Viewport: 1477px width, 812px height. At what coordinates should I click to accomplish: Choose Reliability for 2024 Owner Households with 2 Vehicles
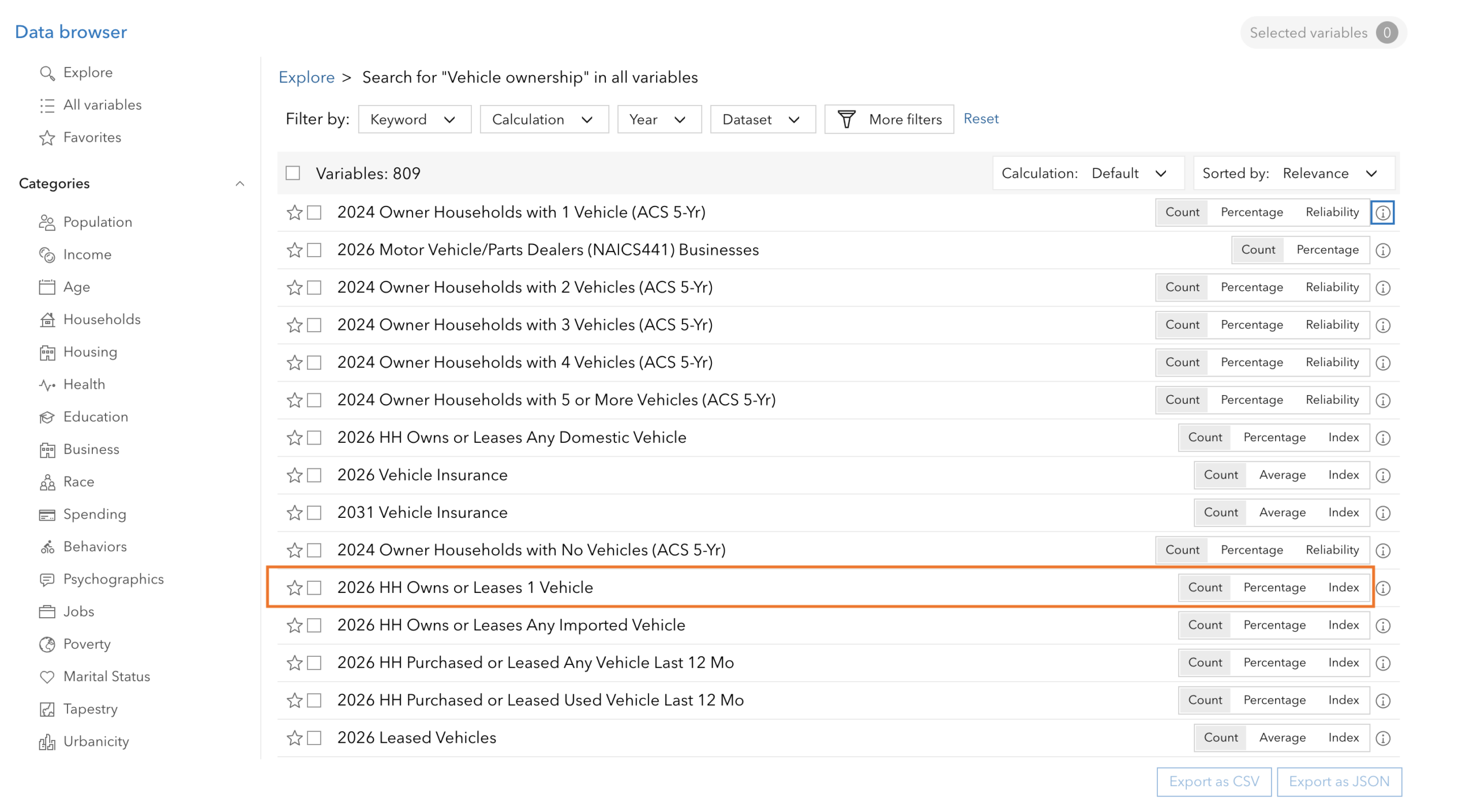(x=1332, y=287)
